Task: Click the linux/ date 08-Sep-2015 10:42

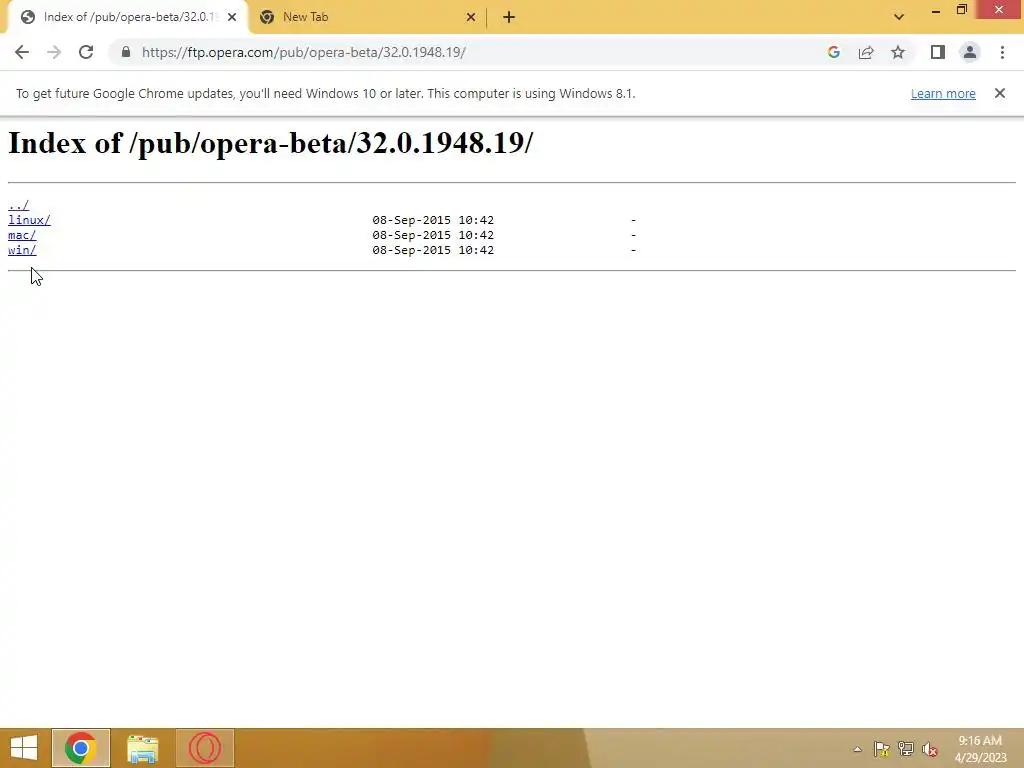Action: coord(433,220)
